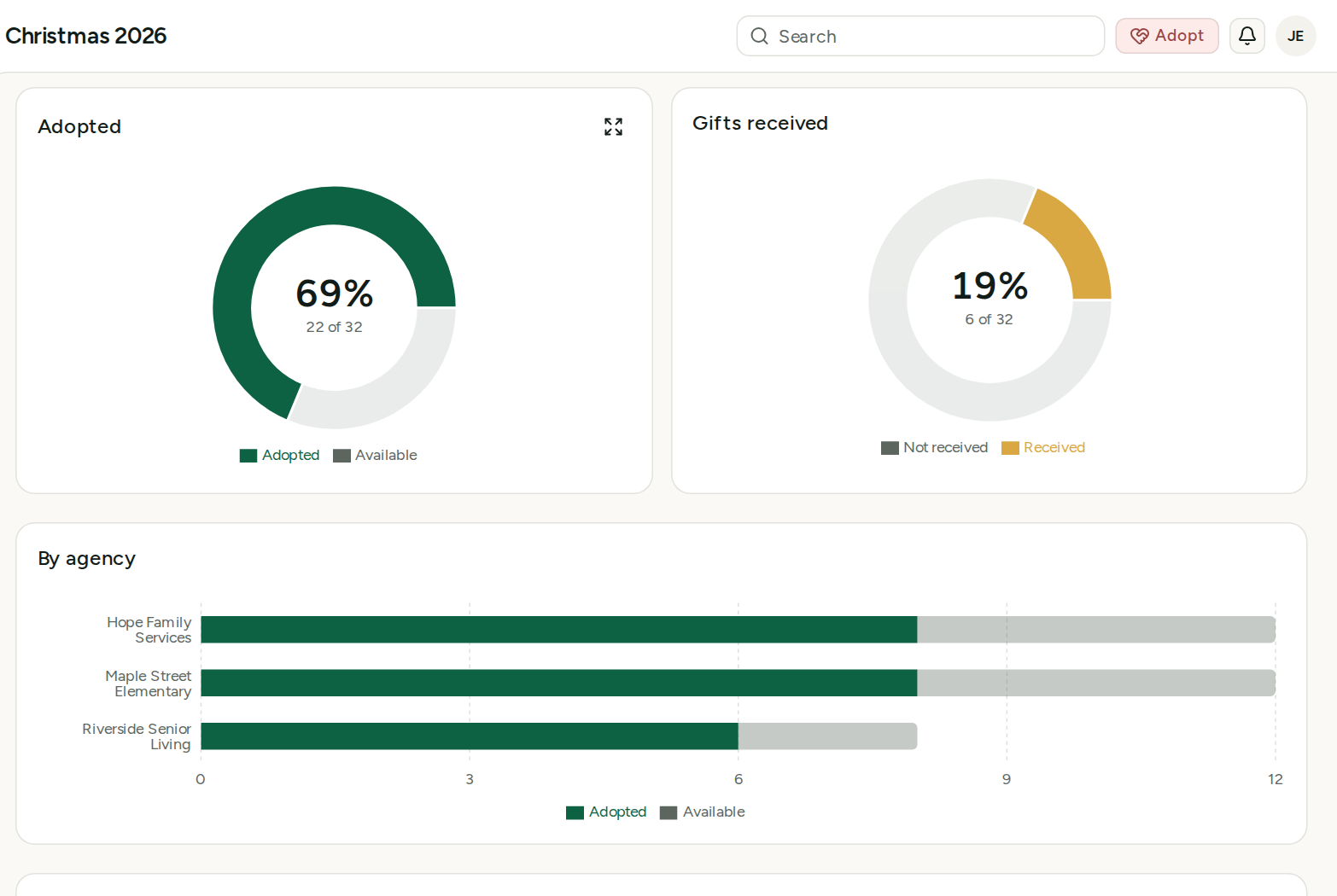Toggle Not received legend item
Viewport: 1337px width, 896px height.
pos(934,447)
